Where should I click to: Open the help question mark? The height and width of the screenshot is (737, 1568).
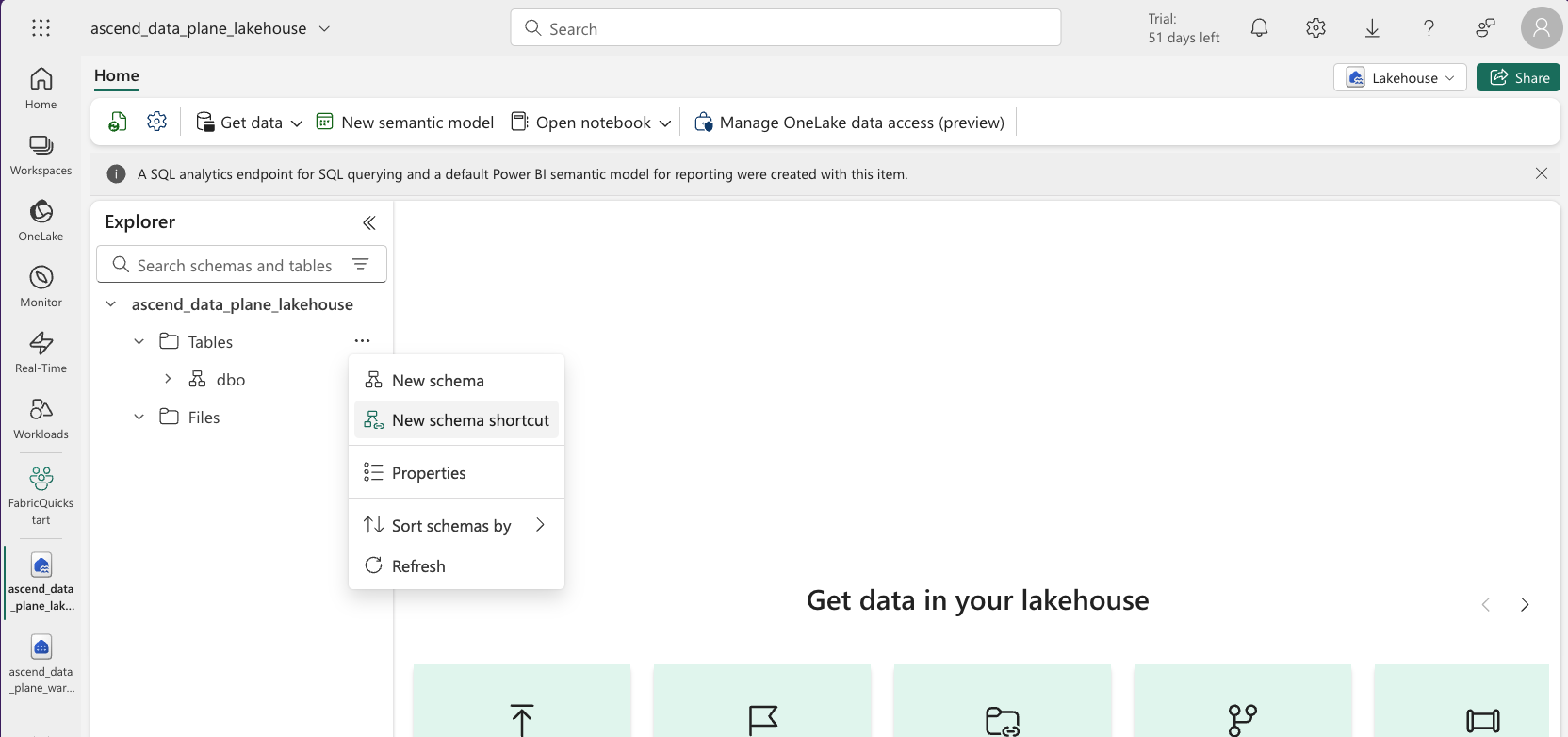(x=1429, y=28)
